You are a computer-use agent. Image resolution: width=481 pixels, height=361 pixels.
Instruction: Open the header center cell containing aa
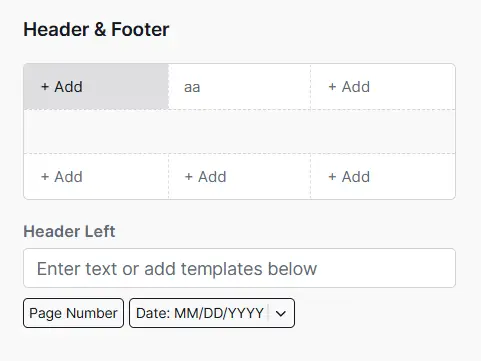tap(240, 87)
